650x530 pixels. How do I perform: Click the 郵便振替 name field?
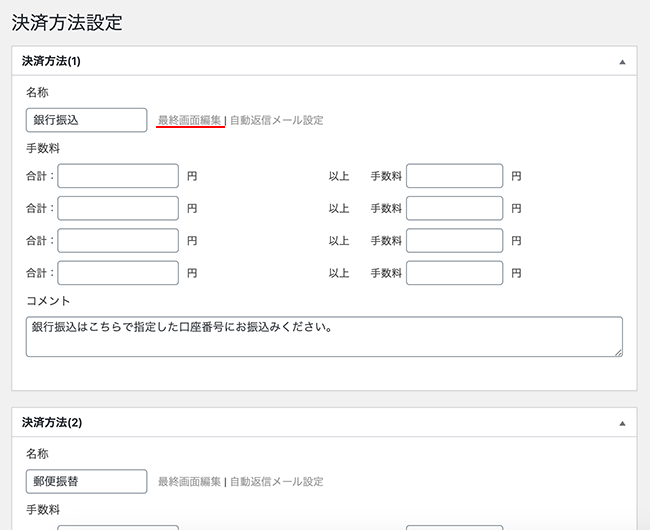(x=86, y=482)
